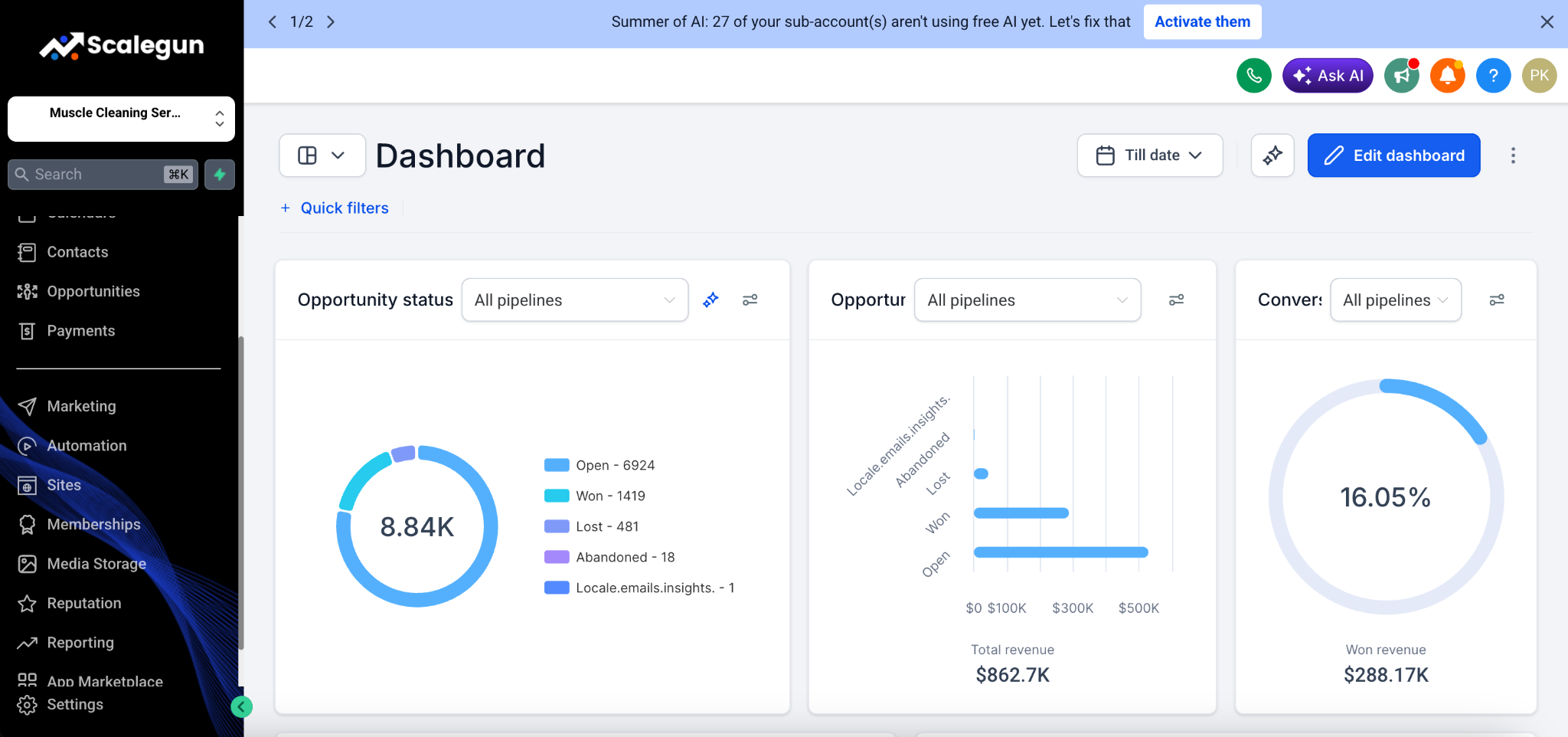Click the green lightning quick actions button
This screenshot has width=1568, height=737.
coord(220,174)
